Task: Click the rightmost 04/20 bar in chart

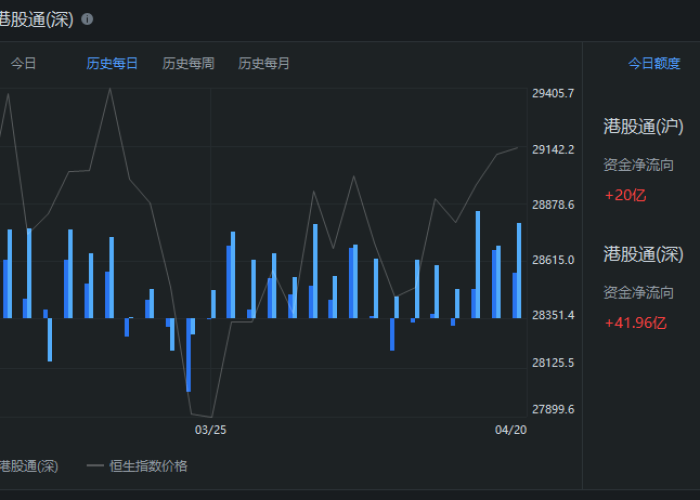Action: pyautogui.click(x=517, y=270)
